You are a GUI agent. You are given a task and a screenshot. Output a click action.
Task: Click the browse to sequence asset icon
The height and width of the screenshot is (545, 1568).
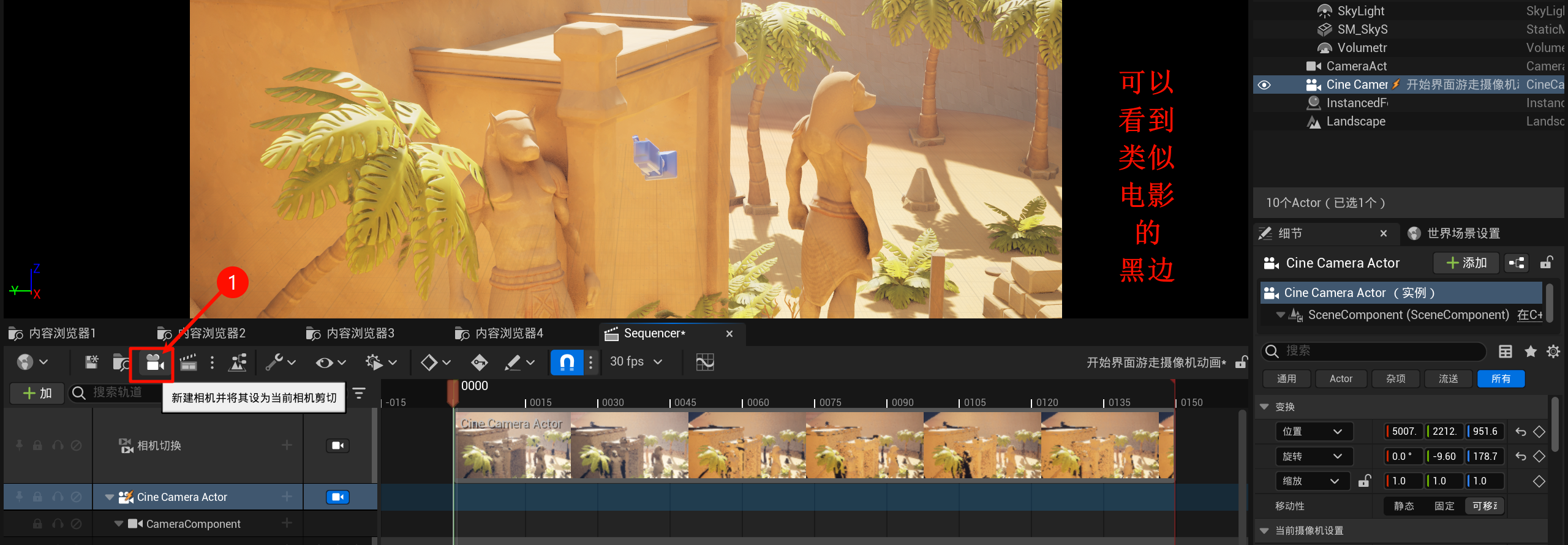121,363
